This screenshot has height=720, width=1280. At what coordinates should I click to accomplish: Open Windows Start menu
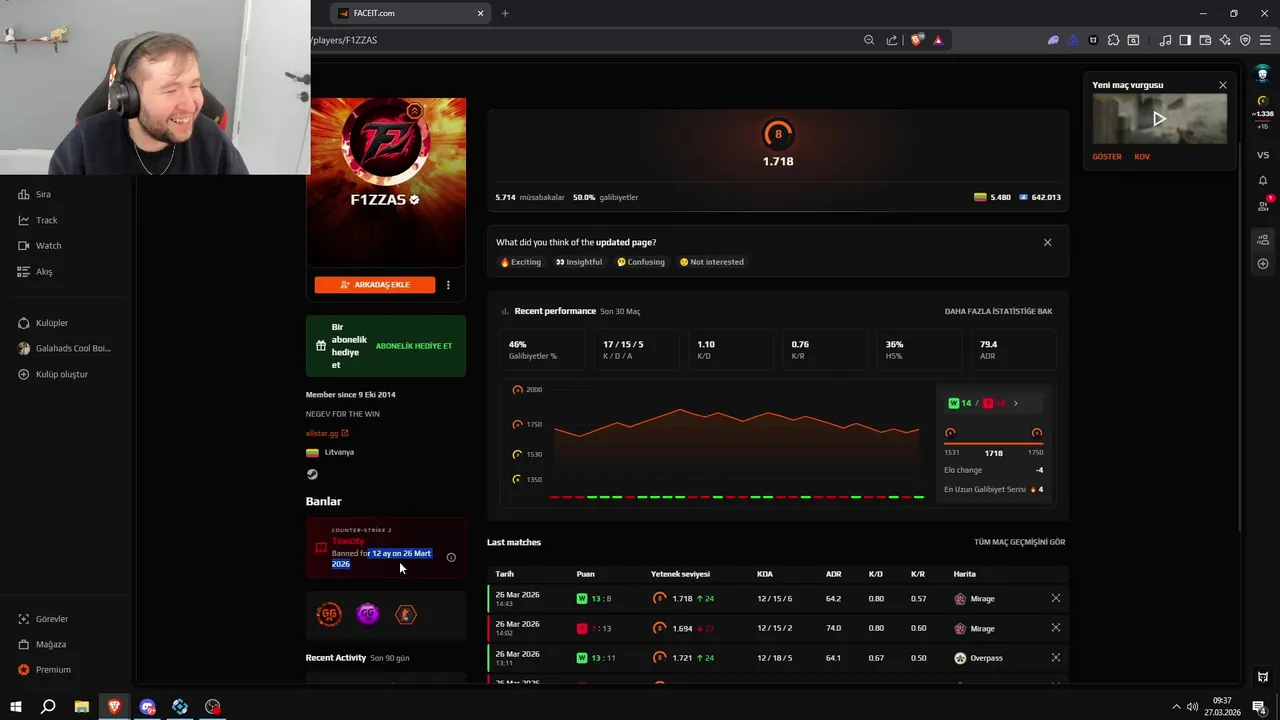coord(16,706)
